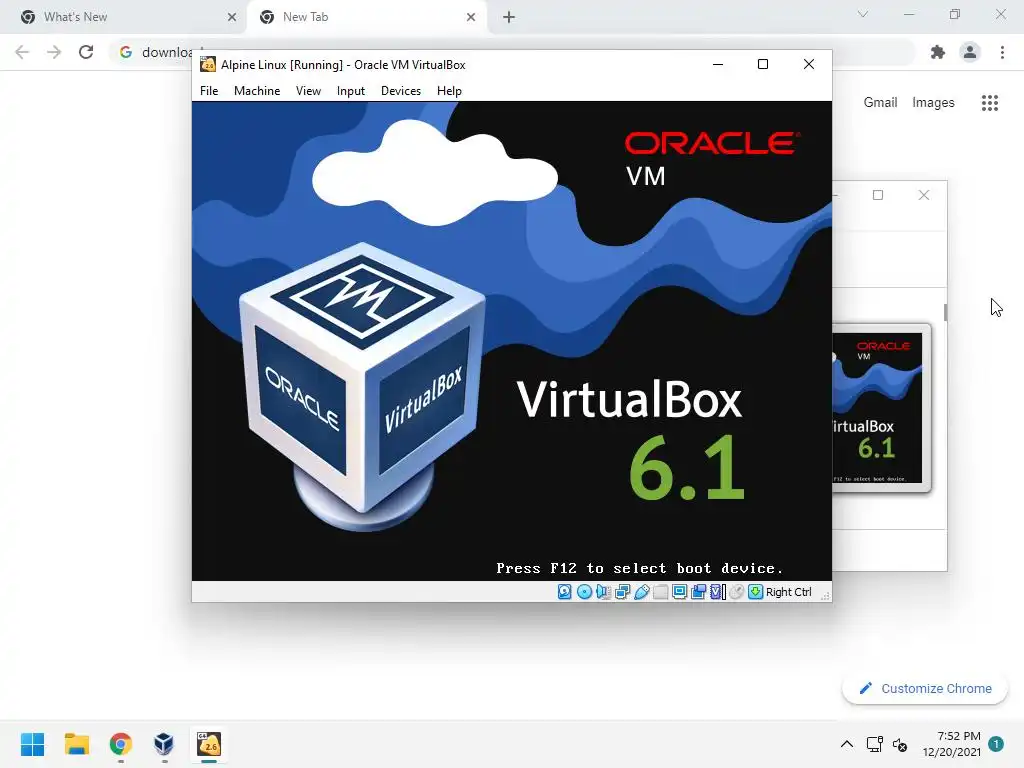Open the notification badge in the taskbar
This screenshot has width=1024, height=768.
(x=996, y=744)
